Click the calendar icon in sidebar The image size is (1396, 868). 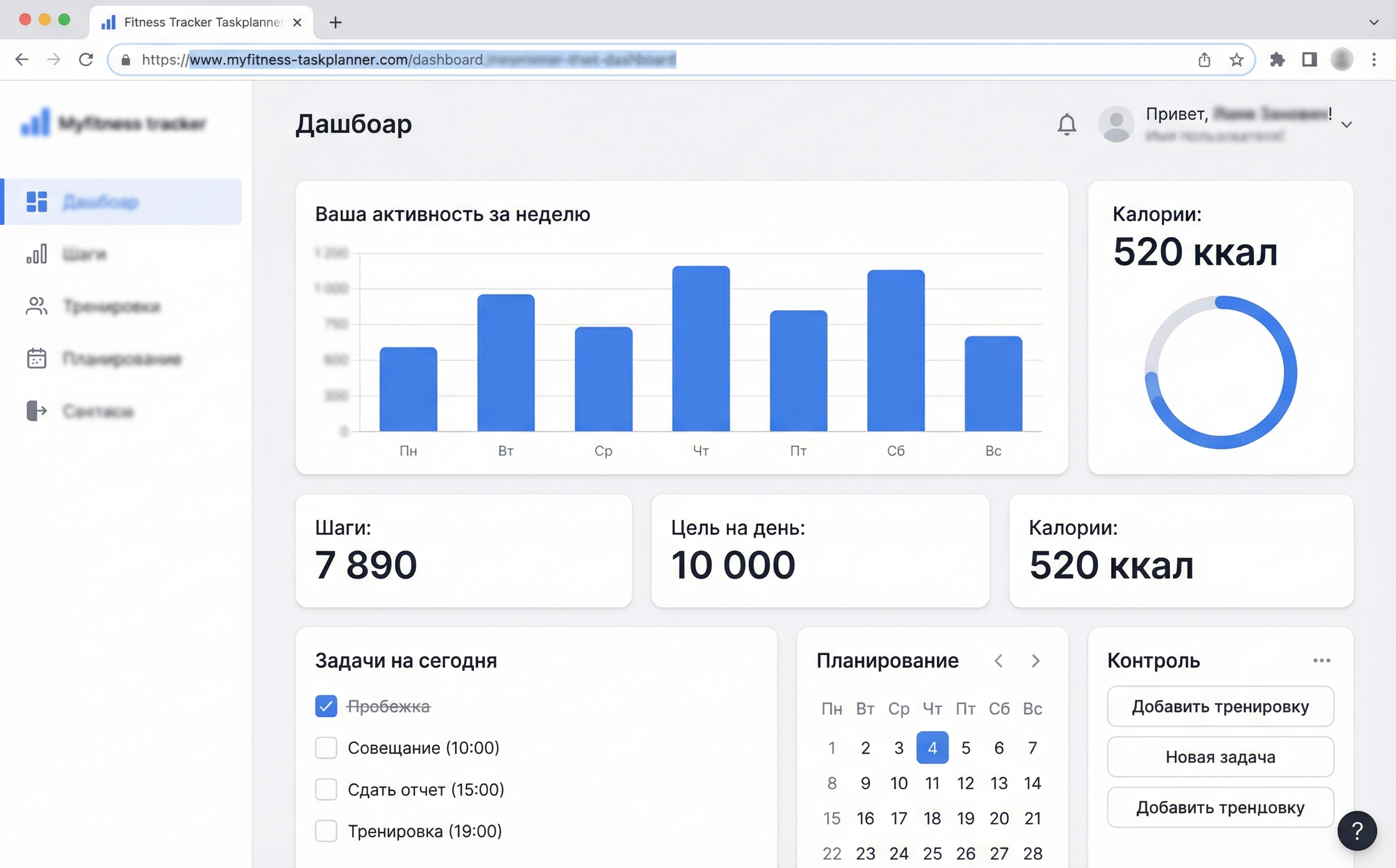(37, 358)
